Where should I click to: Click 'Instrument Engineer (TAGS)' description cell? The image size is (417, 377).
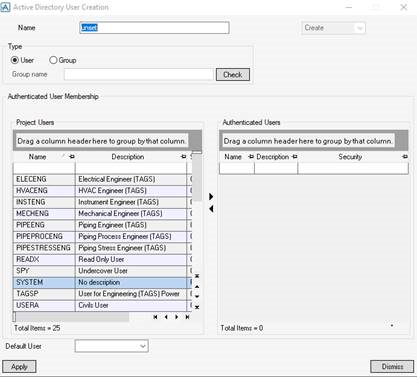(x=131, y=202)
